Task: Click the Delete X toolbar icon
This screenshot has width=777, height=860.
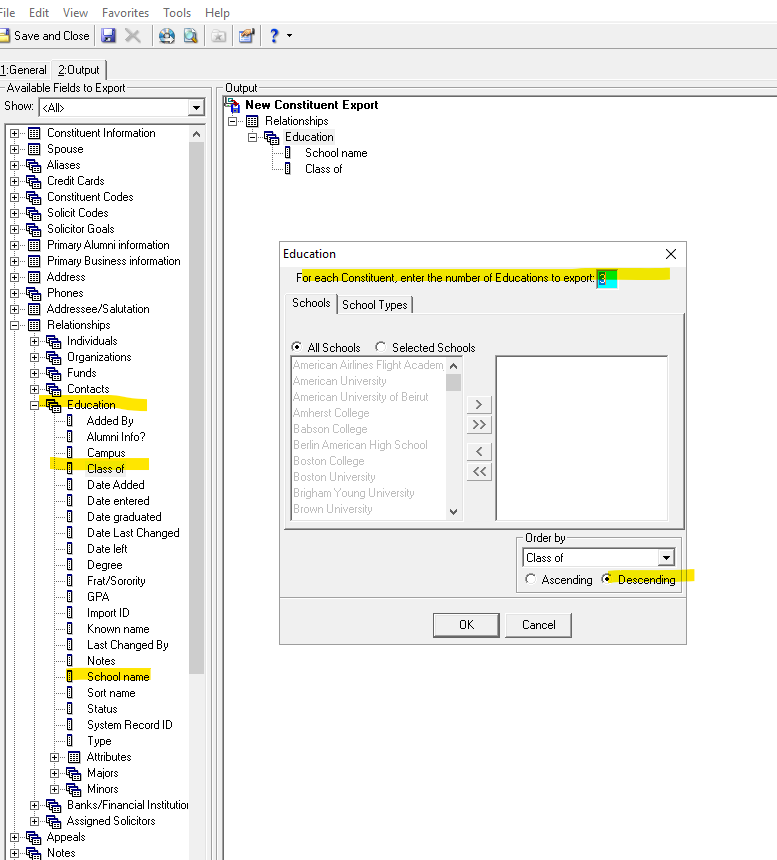Action: (x=132, y=36)
